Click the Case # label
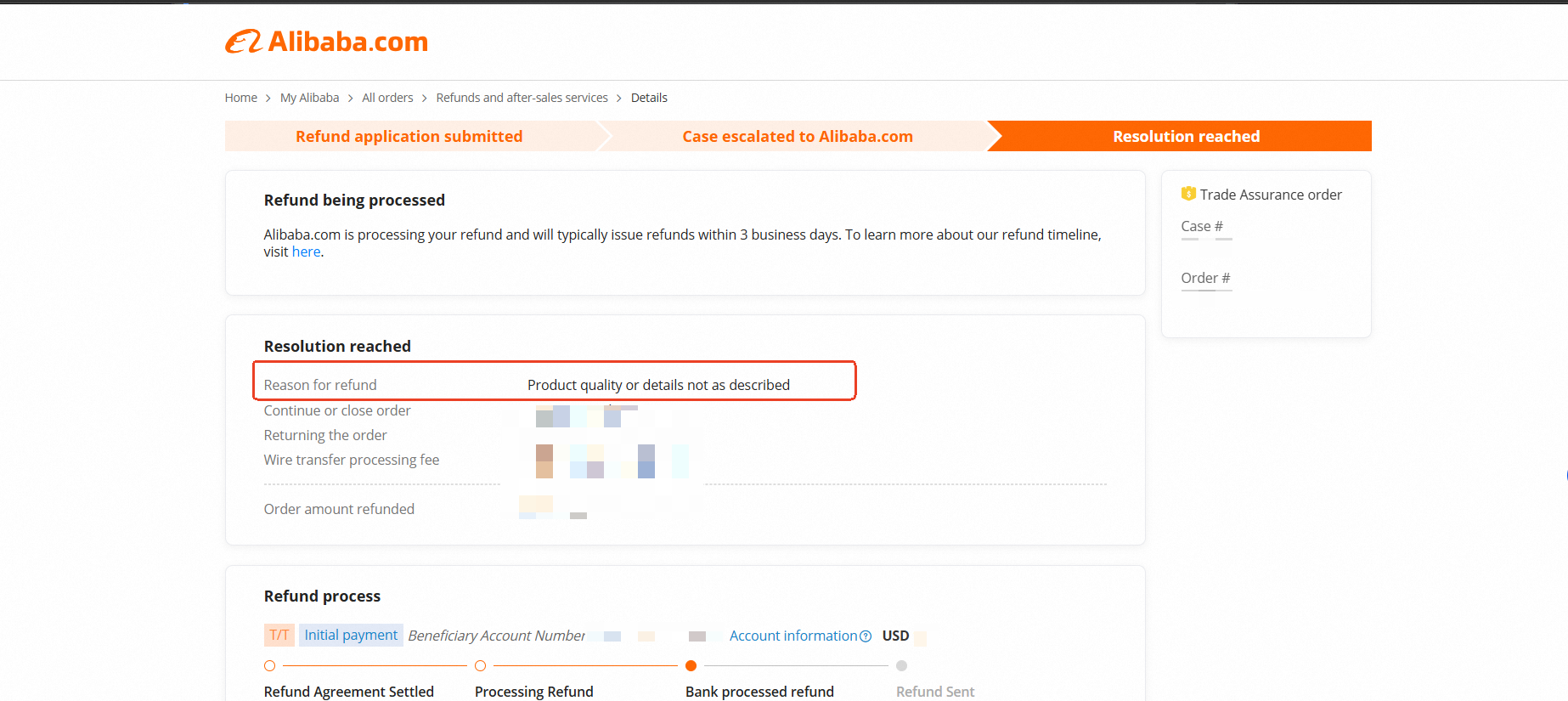Screen dimensions: 1568x701 pyautogui.click(x=1201, y=226)
